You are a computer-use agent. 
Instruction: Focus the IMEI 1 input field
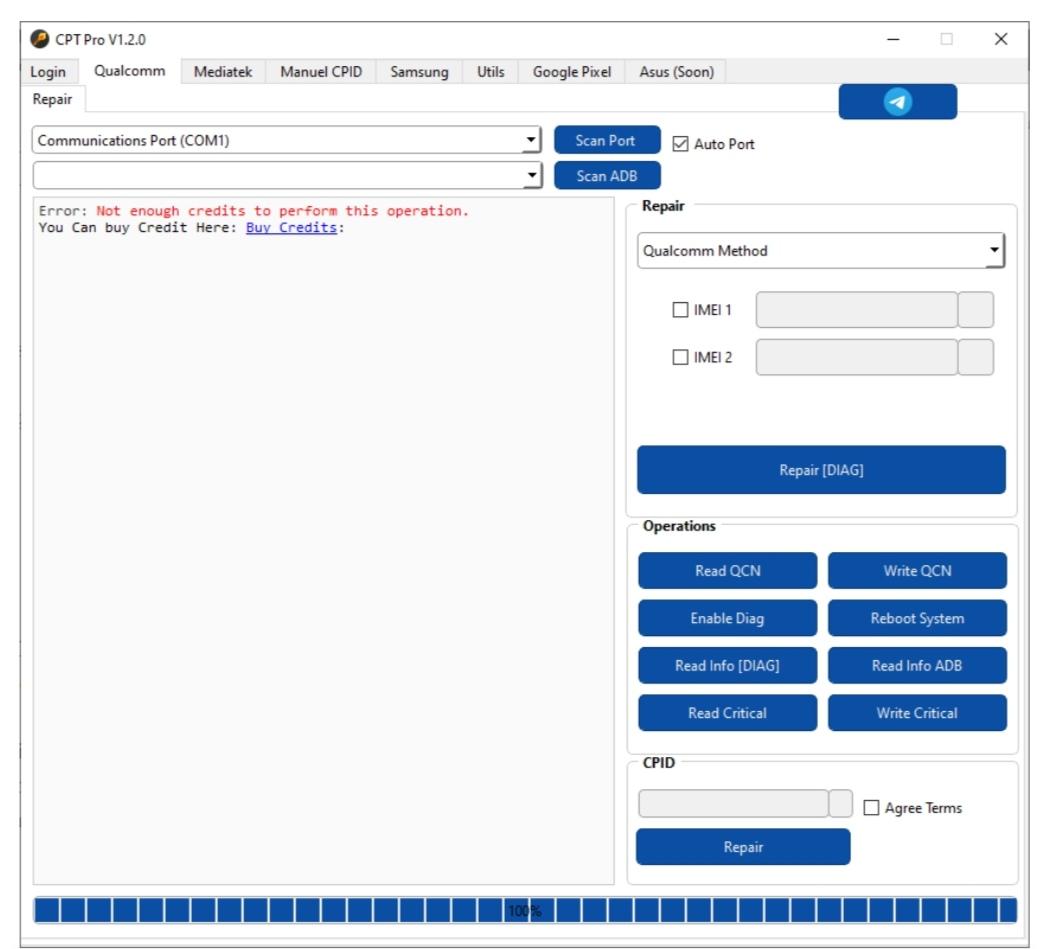856,310
